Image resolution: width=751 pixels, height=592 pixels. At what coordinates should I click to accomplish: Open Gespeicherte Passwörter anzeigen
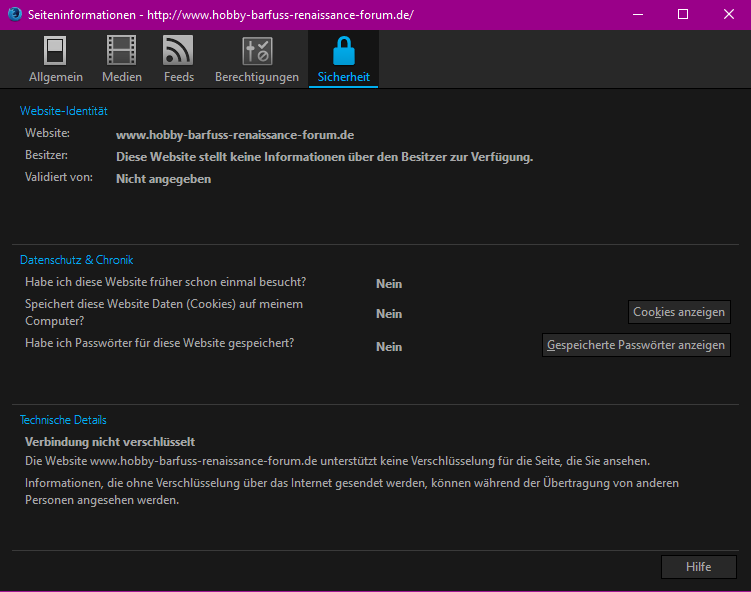(636, 345)
